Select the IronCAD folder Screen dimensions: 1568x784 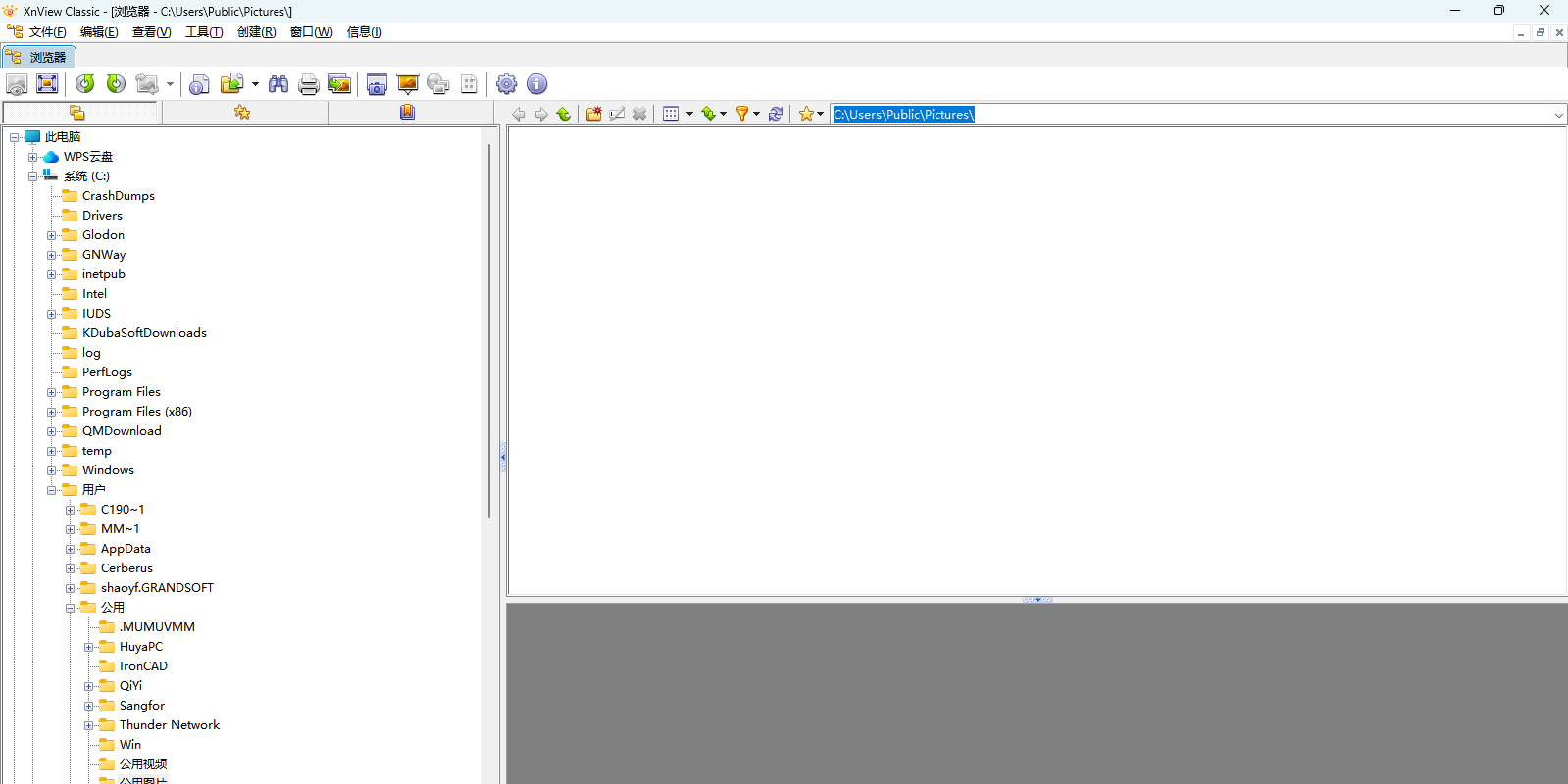(x=143, y=666)
